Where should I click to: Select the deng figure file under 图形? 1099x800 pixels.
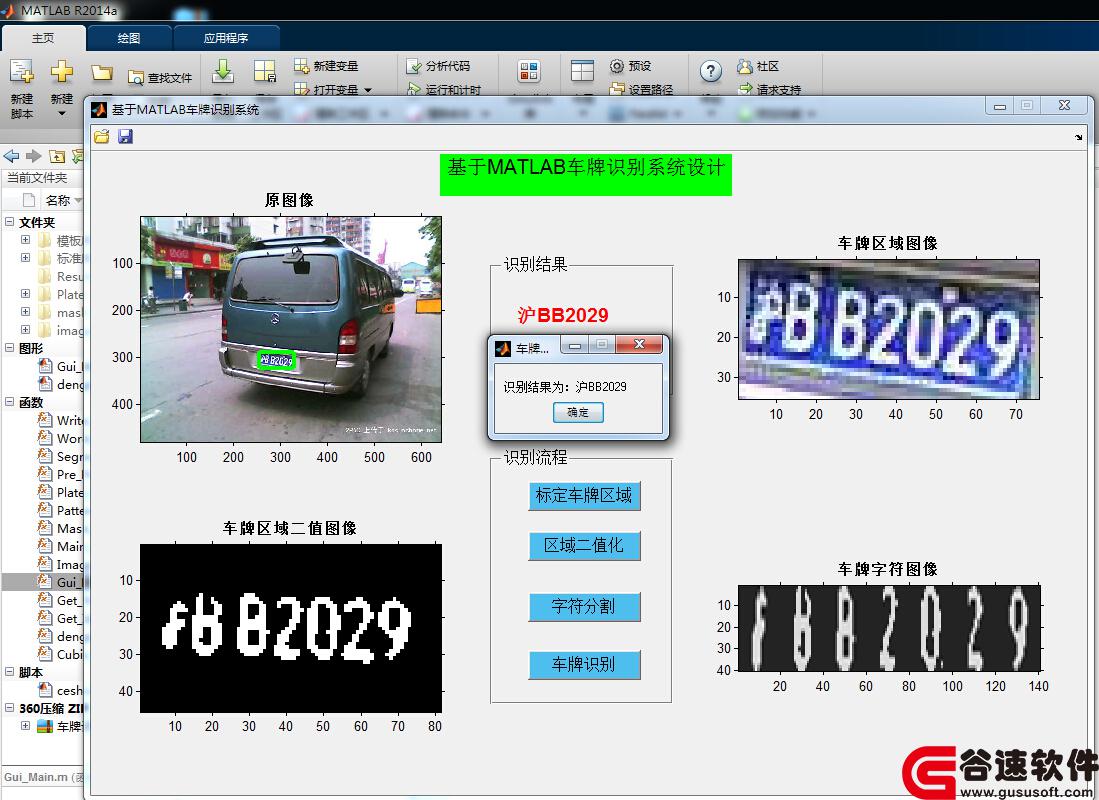tap(60, 384)
